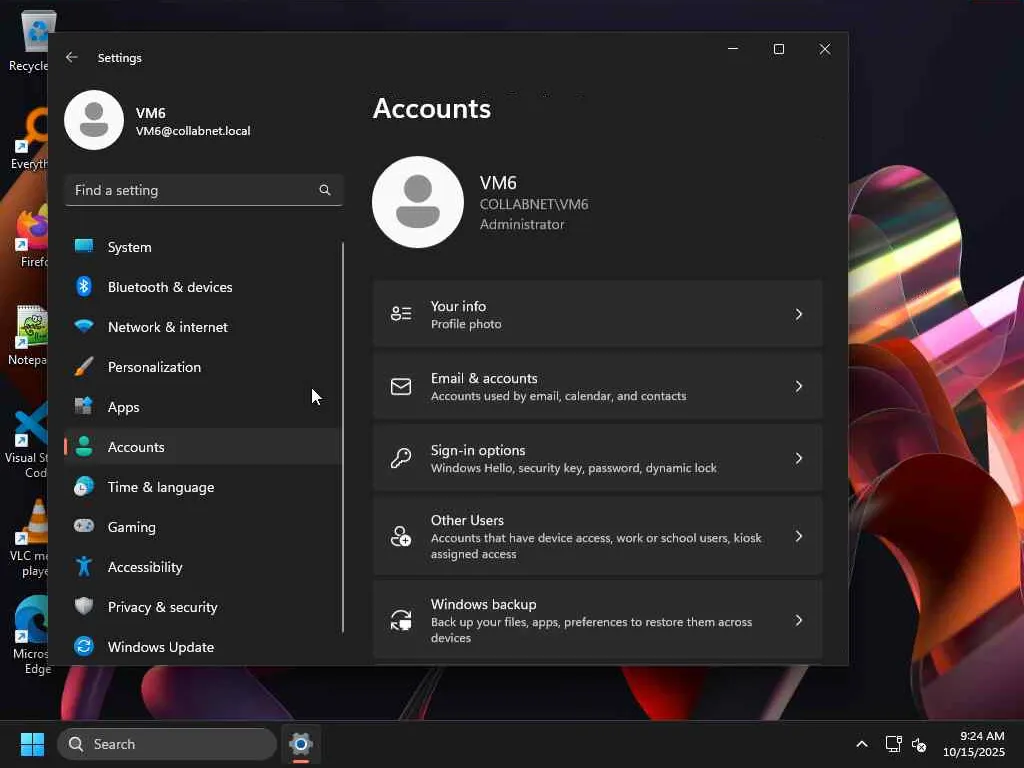Click the Windows Update sidebar label
1024x768 pixels.
[161, 647]
